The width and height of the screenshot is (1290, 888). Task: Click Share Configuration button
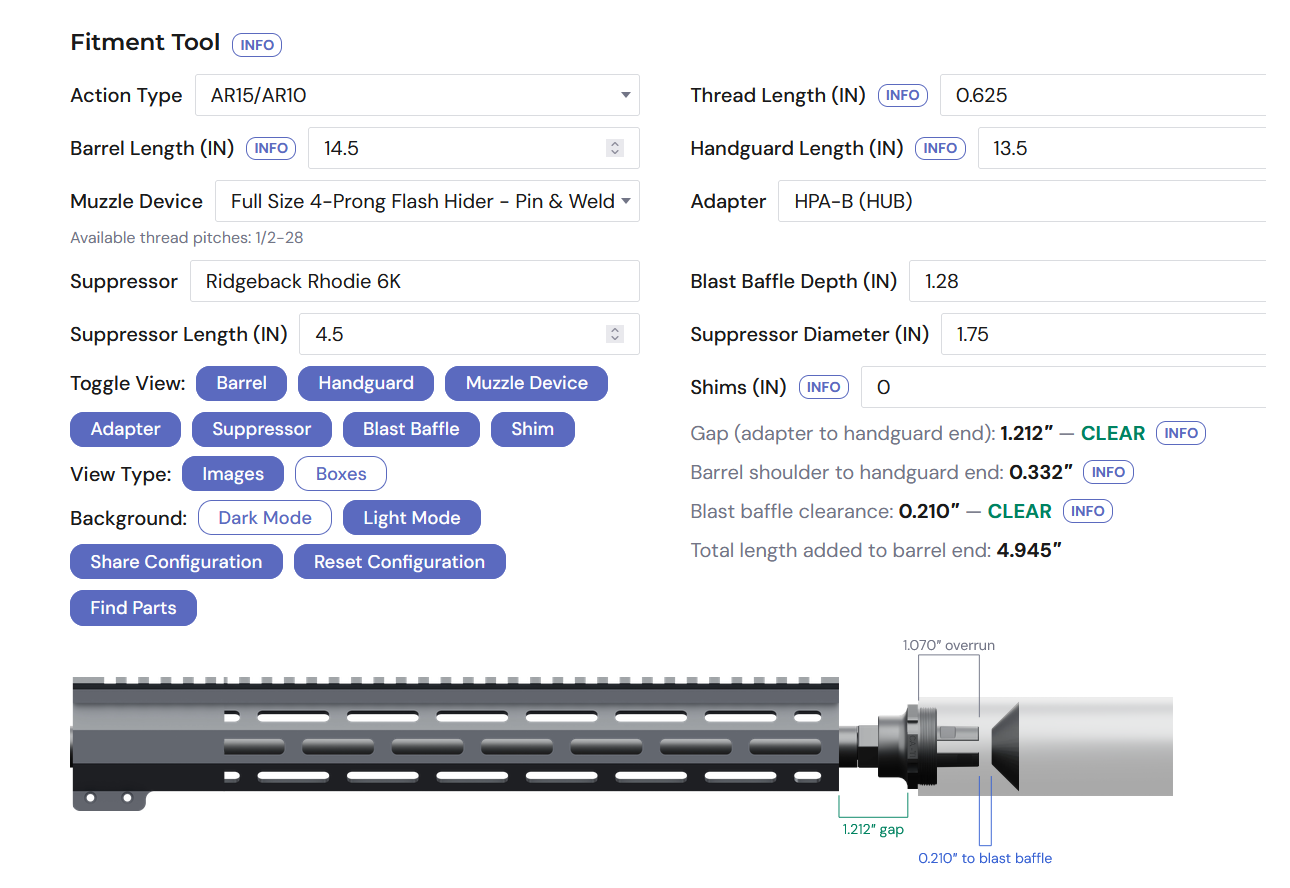176,562
